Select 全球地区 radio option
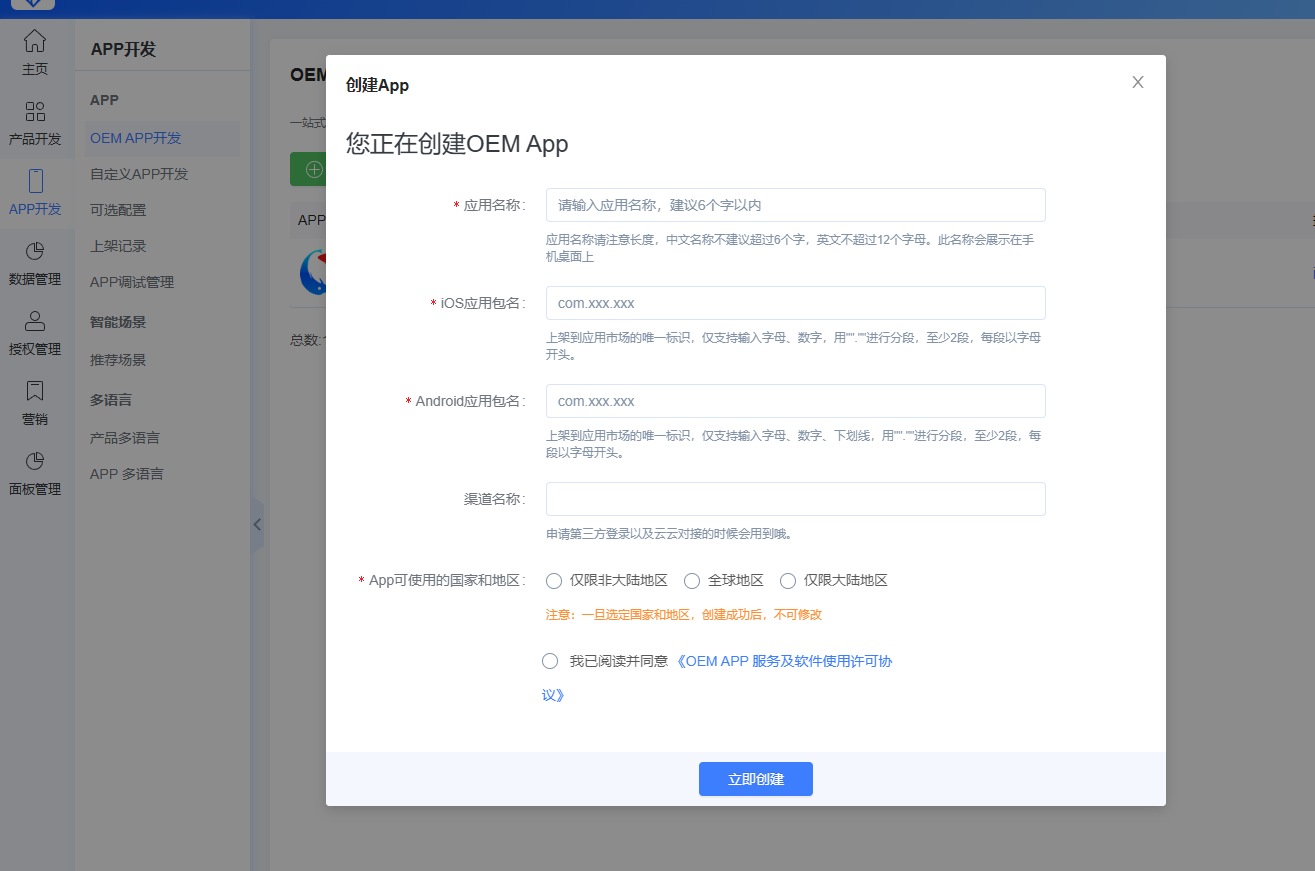 692,581
